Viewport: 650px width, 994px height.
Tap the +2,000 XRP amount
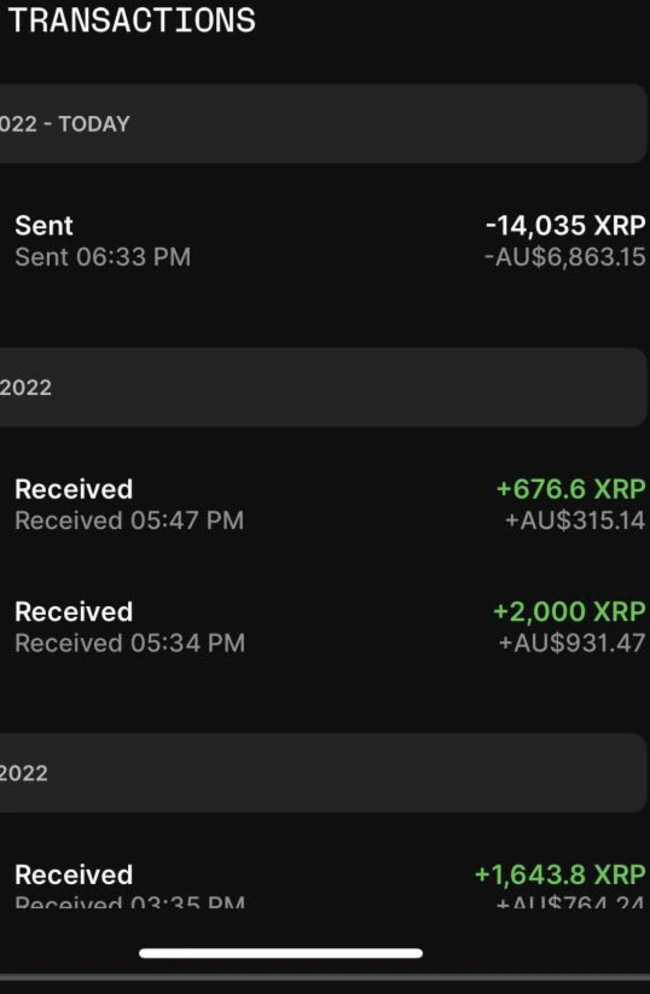pos(569,612)
